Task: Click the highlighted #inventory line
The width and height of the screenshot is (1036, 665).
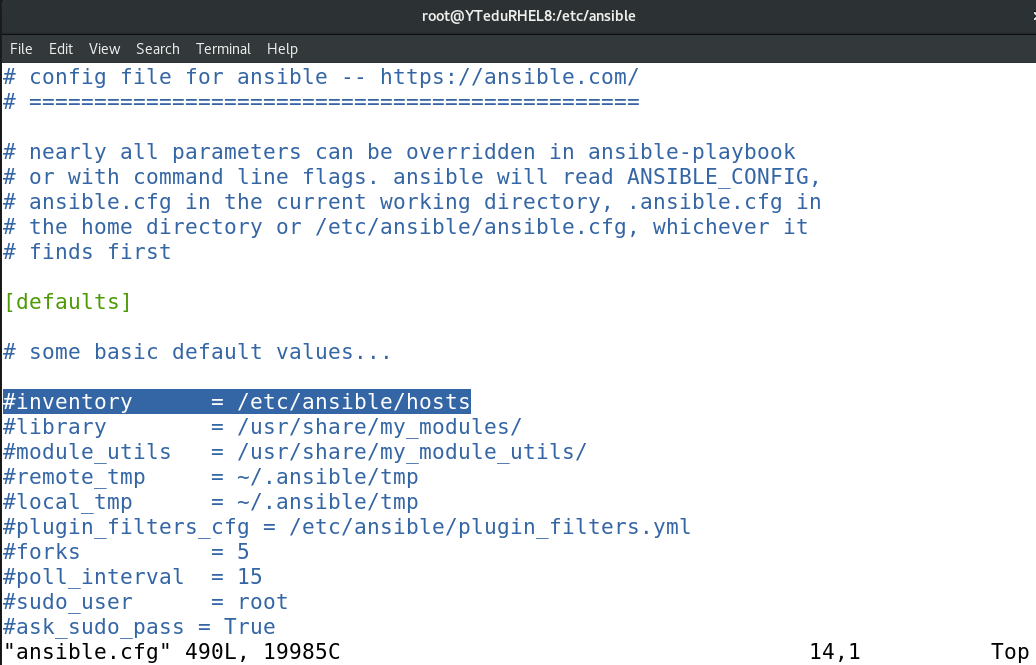Action: pyautogui.click(x=237, y=402)
